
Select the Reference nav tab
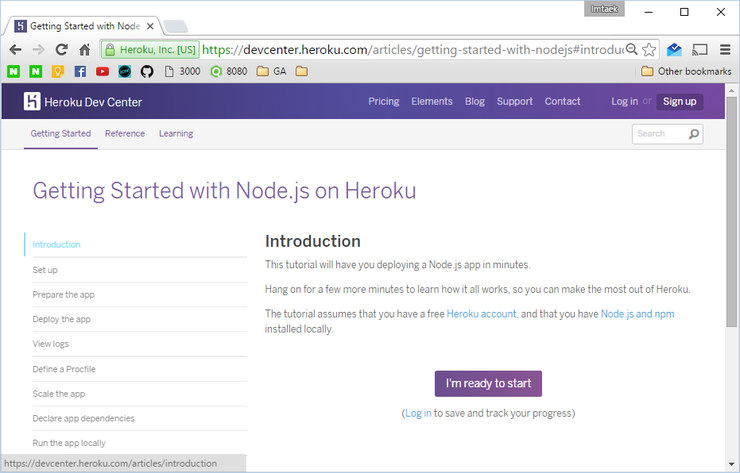(x=125, y=134)
